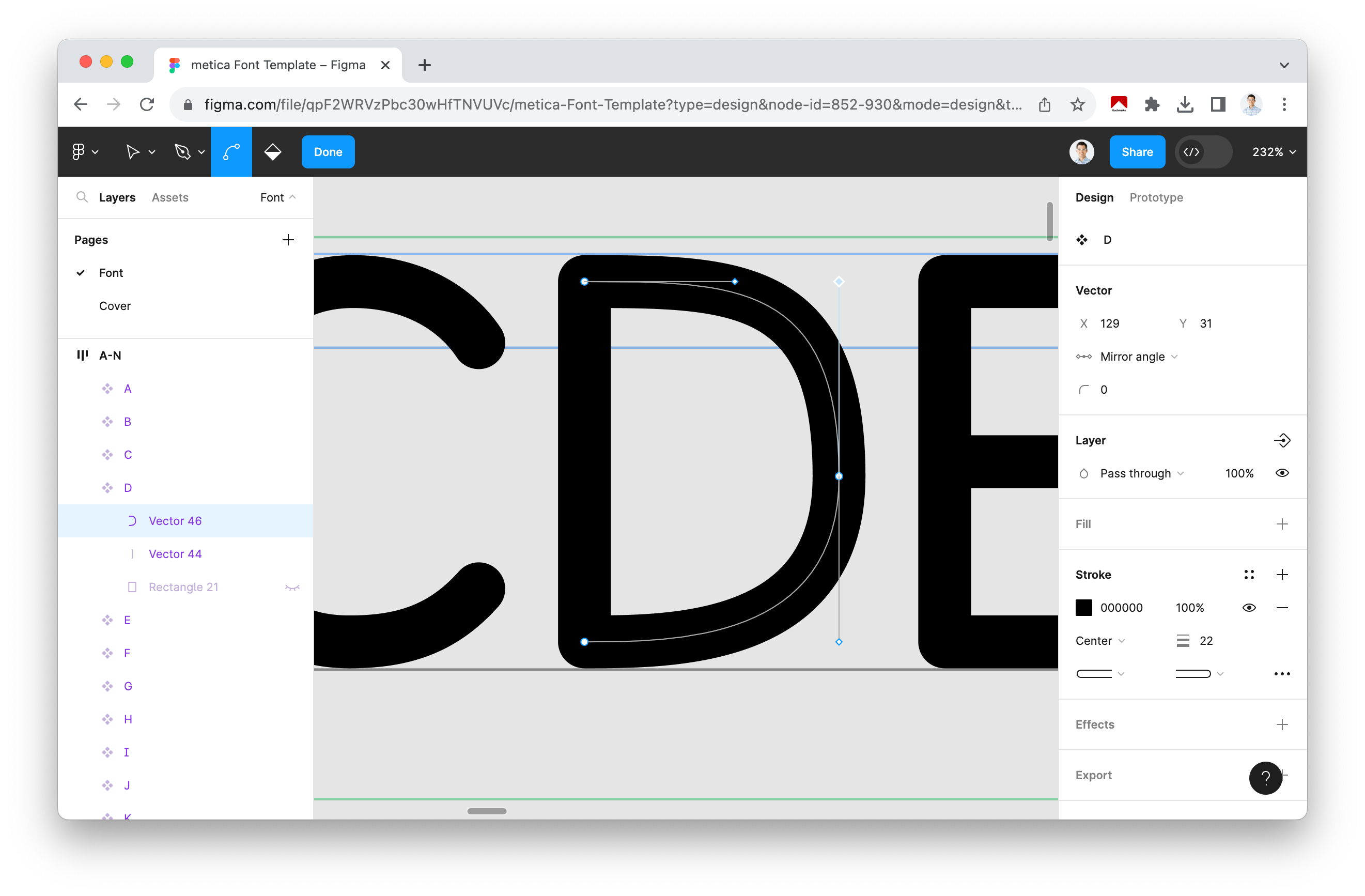
Task: Select the Bend tool in the toolbar
Action: coord(231,151)
